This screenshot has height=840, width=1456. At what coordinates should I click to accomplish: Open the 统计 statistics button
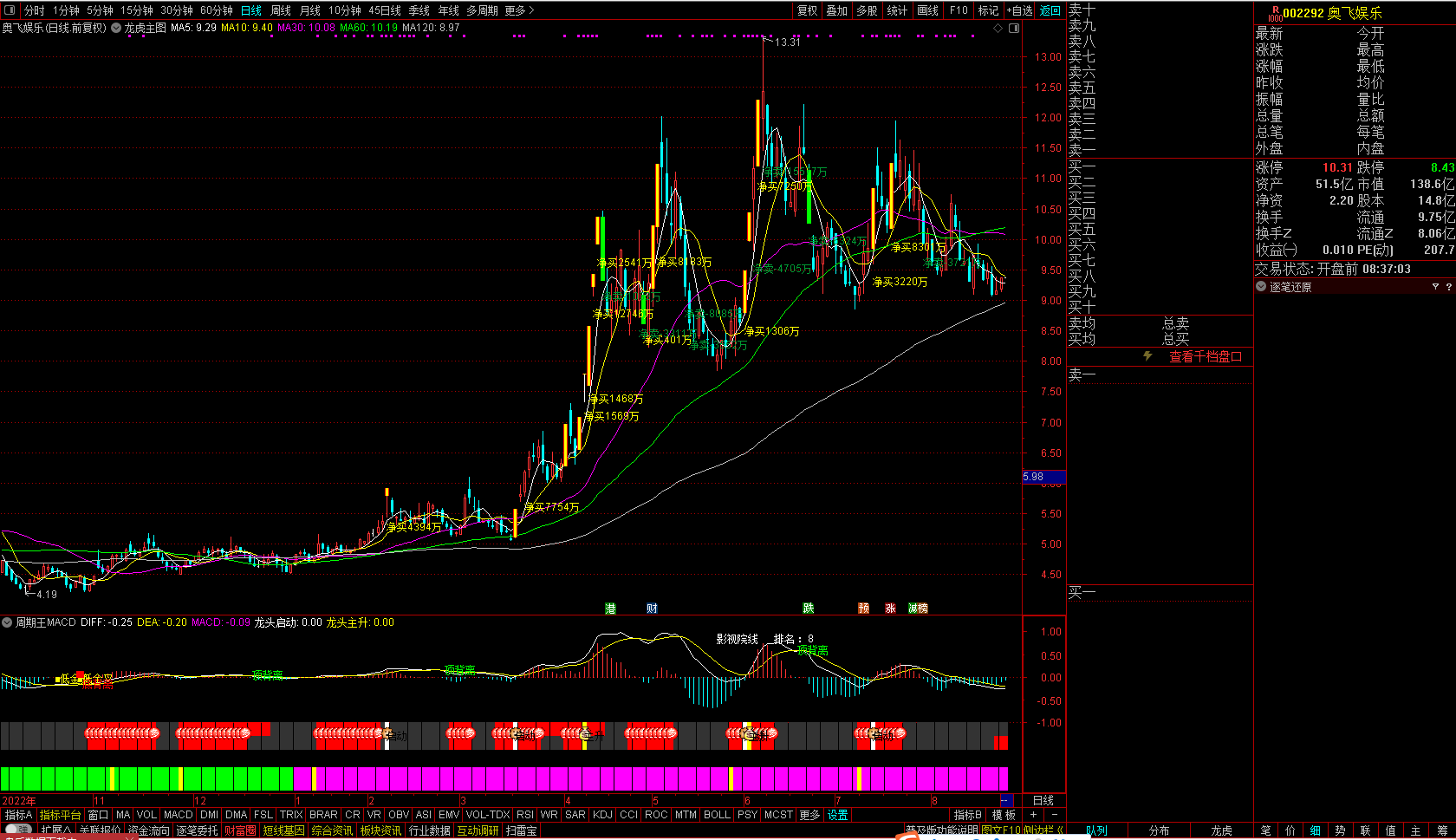point(897,10)
